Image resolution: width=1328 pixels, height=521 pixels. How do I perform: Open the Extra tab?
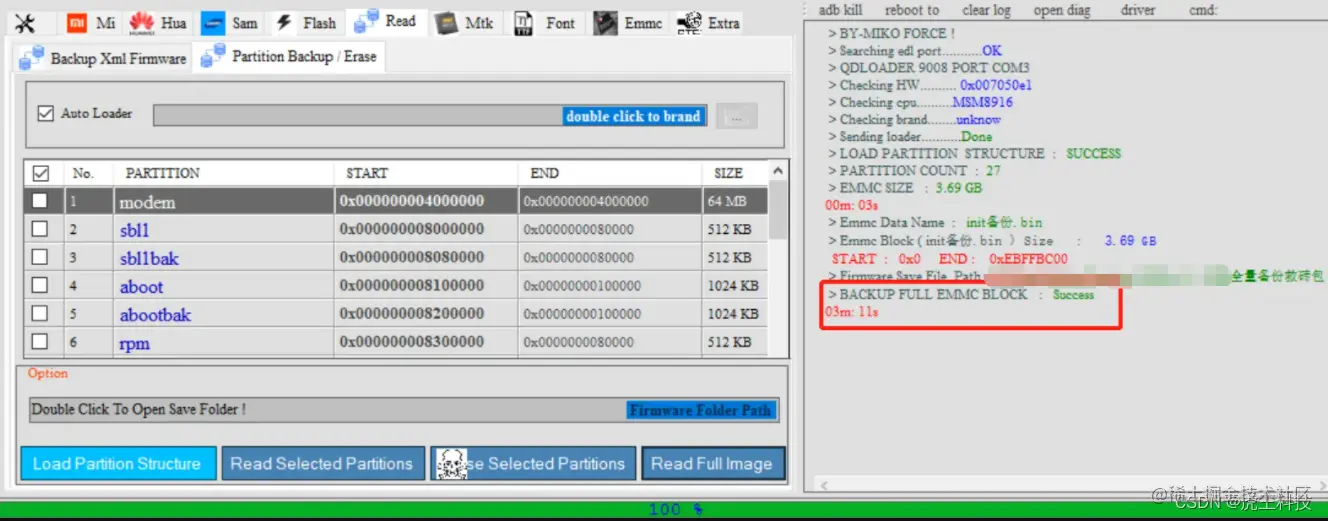point(708,23)
